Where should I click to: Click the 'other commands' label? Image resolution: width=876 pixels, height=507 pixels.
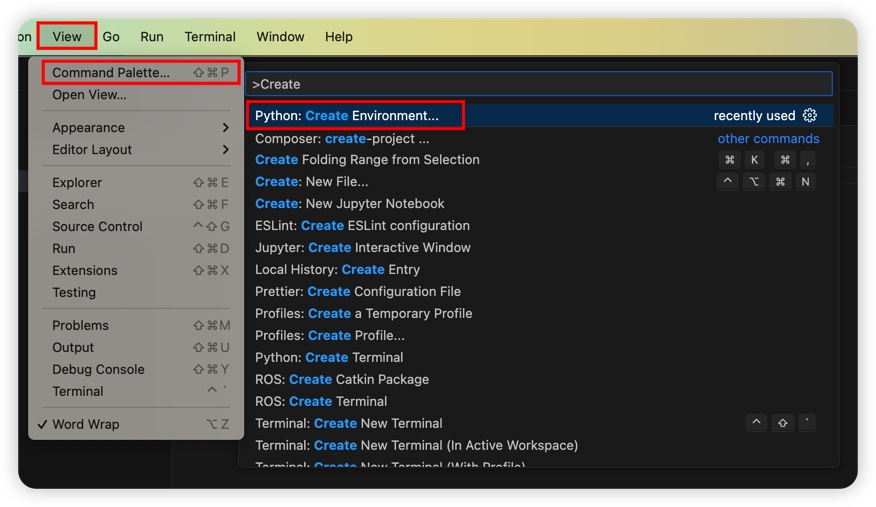[x=768, y=138]
